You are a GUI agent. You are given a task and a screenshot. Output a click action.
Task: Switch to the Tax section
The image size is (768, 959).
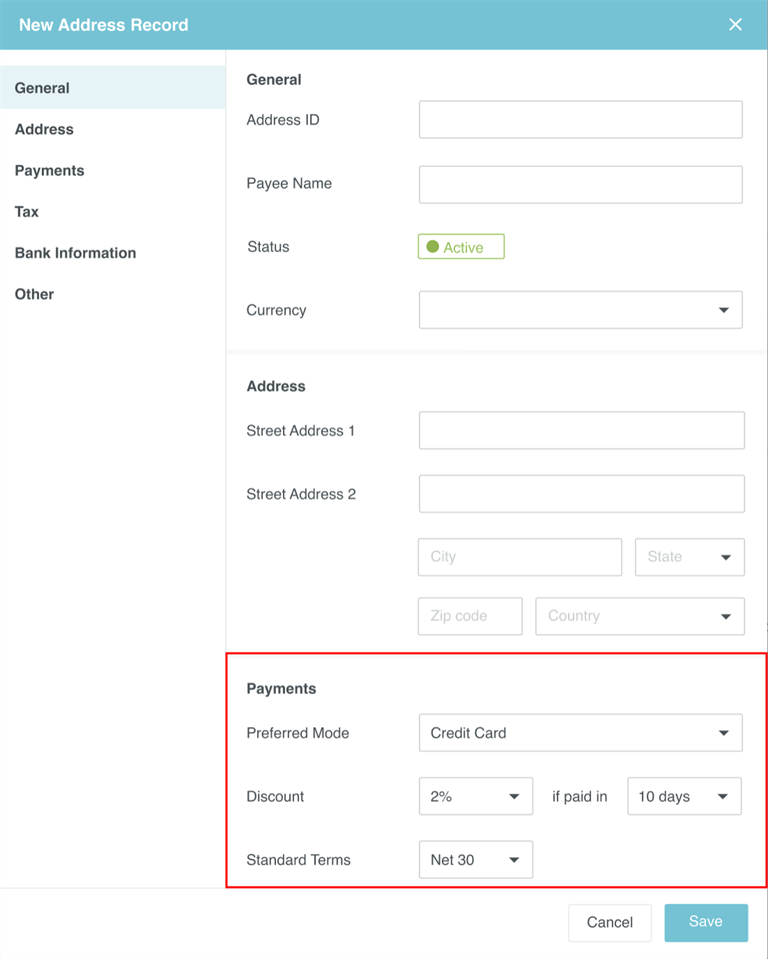[x=27, y=212]
